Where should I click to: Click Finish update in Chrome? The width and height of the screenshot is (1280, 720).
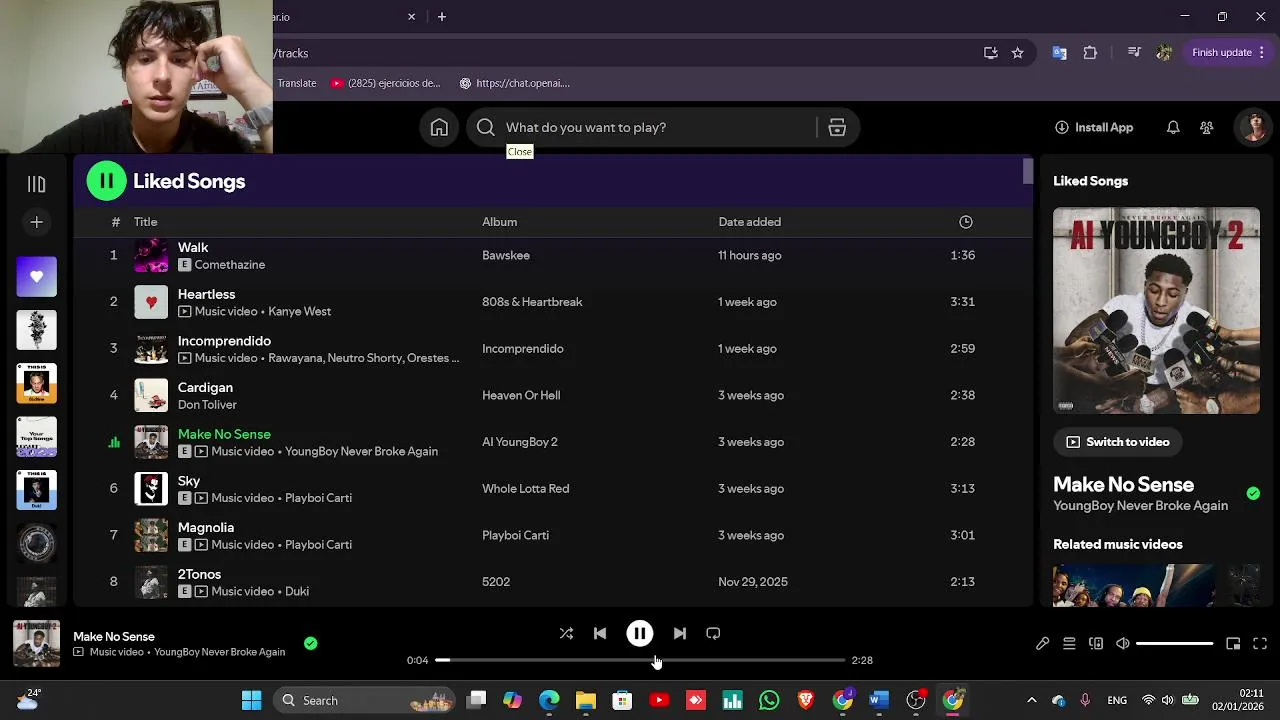click(1229, 52)
